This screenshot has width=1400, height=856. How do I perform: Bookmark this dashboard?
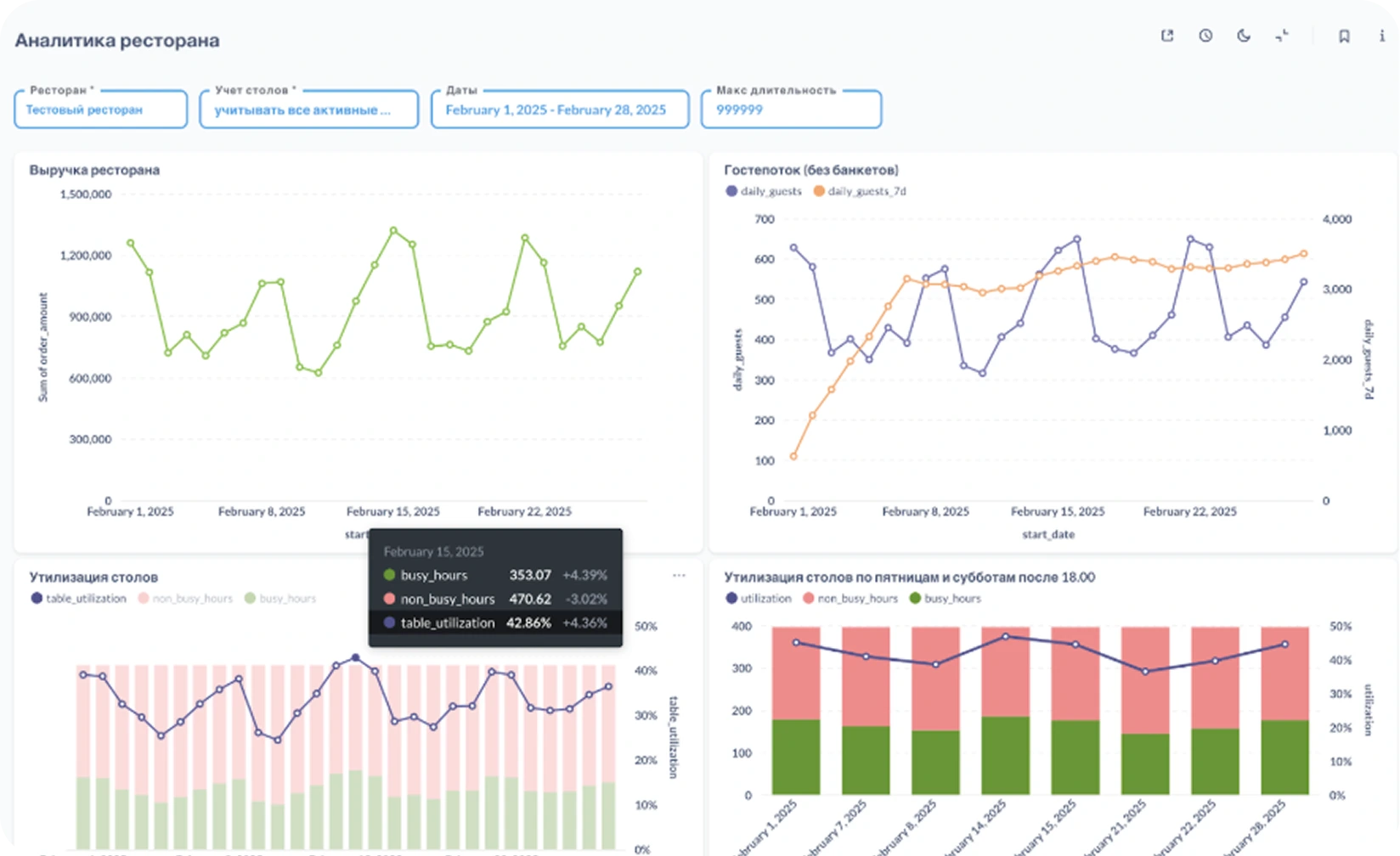click(x=1344, y=37)
